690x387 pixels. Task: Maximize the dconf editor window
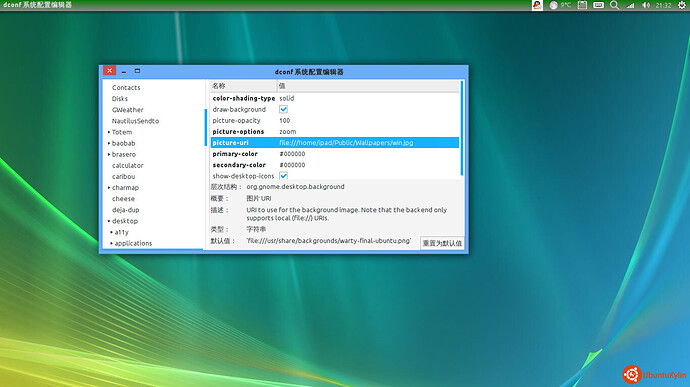pyautogui.click(x=137, y=70)
